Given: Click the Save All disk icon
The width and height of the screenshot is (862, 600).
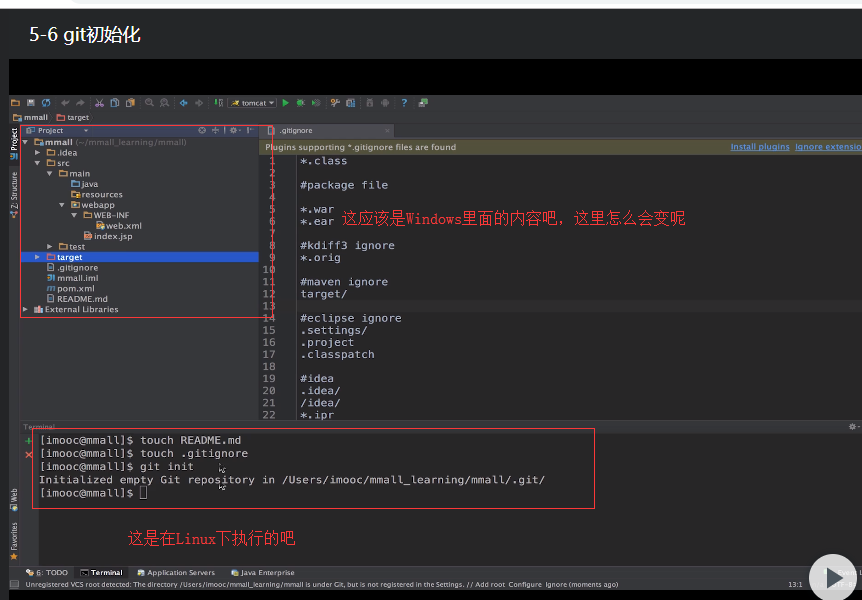Looking at the screenshot, I should coord(31,103).
